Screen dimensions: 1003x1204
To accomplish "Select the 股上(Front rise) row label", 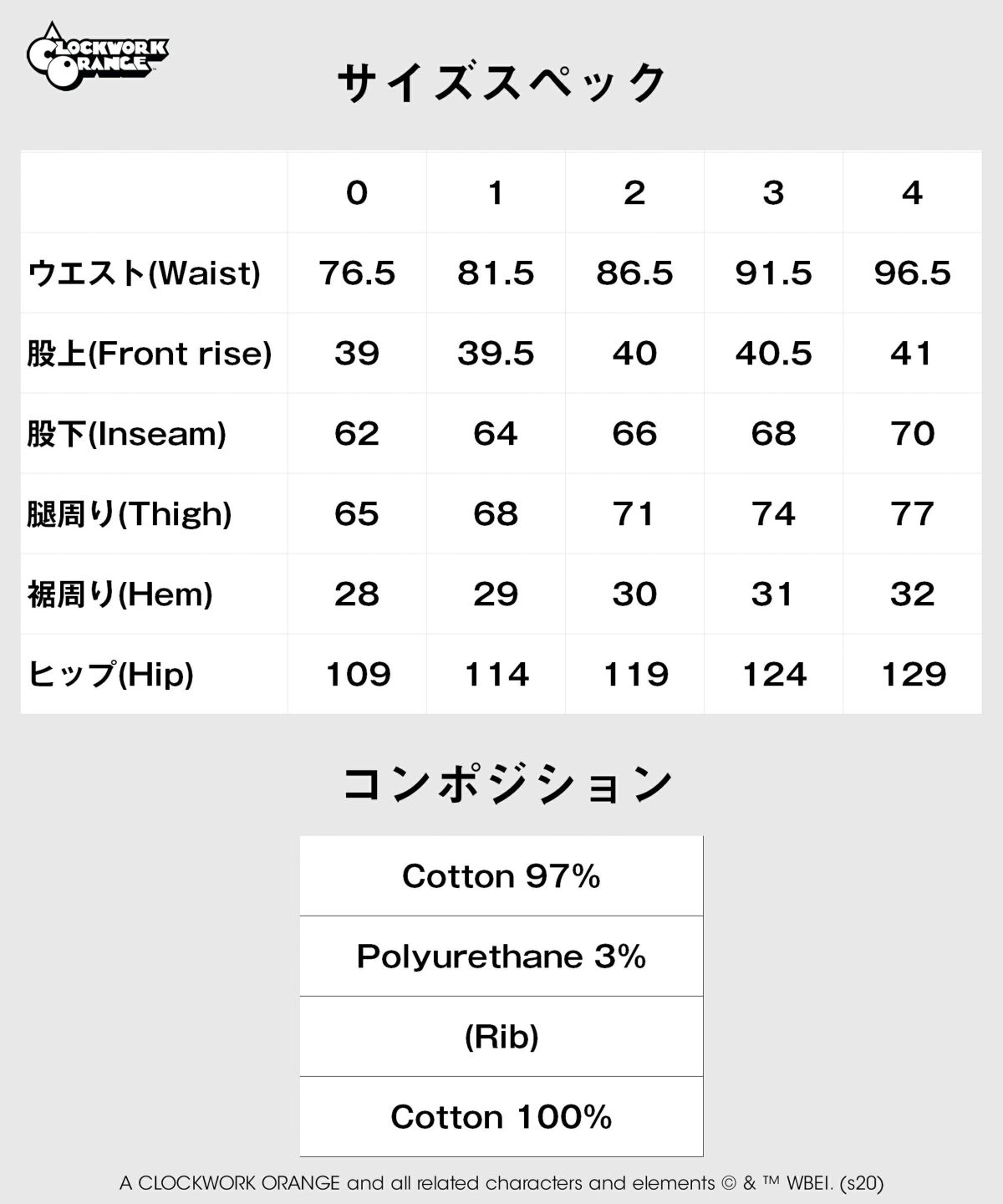I will coord(150,354).
